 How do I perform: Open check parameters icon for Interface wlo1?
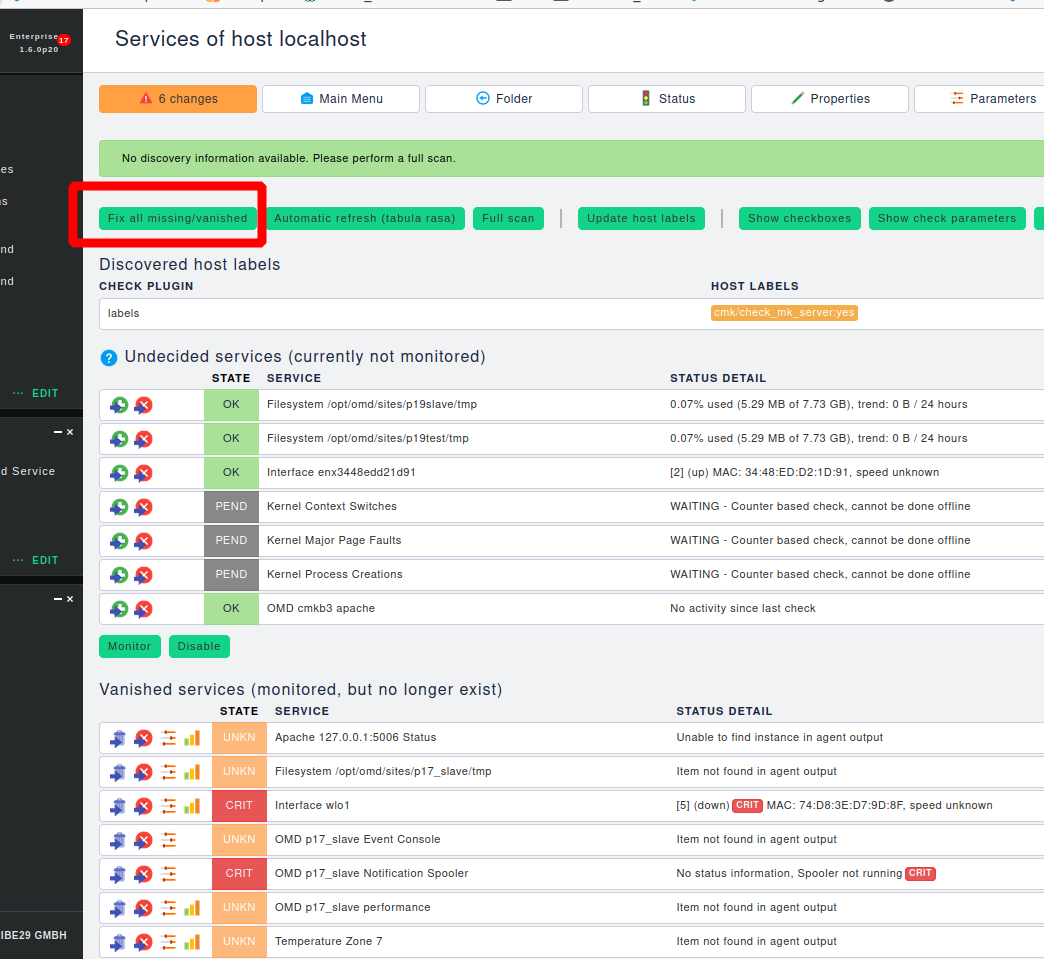coord(167,805)
